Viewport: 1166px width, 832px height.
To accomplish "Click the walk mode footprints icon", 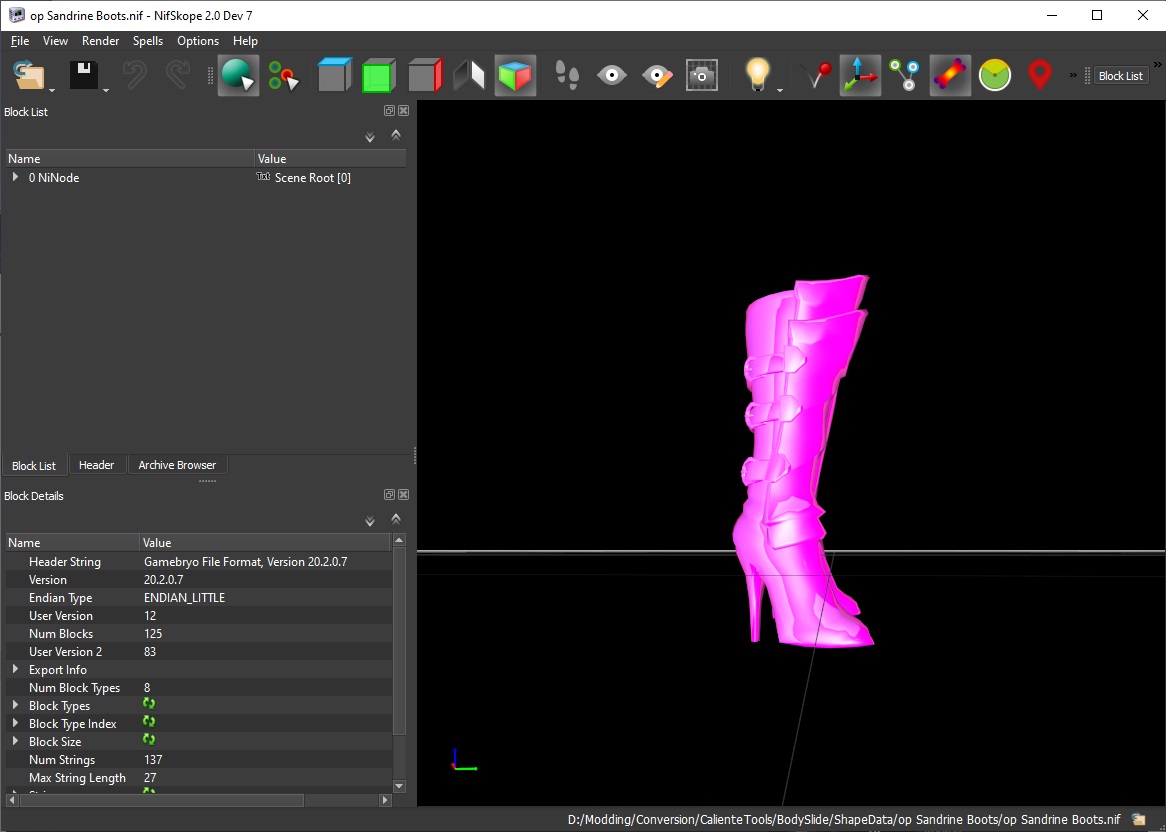I will pyautogui.click(x=567, y=76).
